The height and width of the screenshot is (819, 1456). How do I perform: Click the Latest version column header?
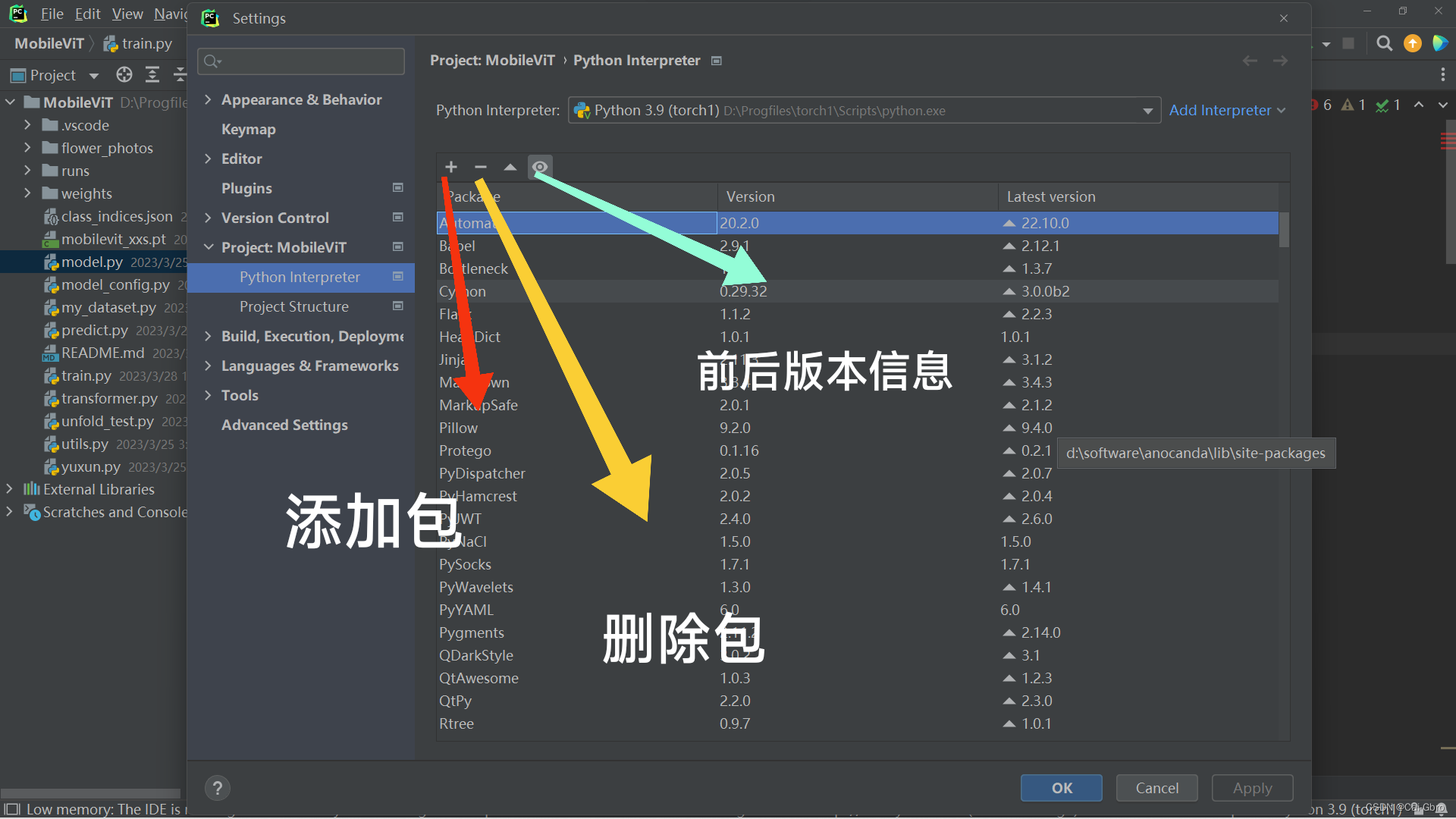(1051, 196)
